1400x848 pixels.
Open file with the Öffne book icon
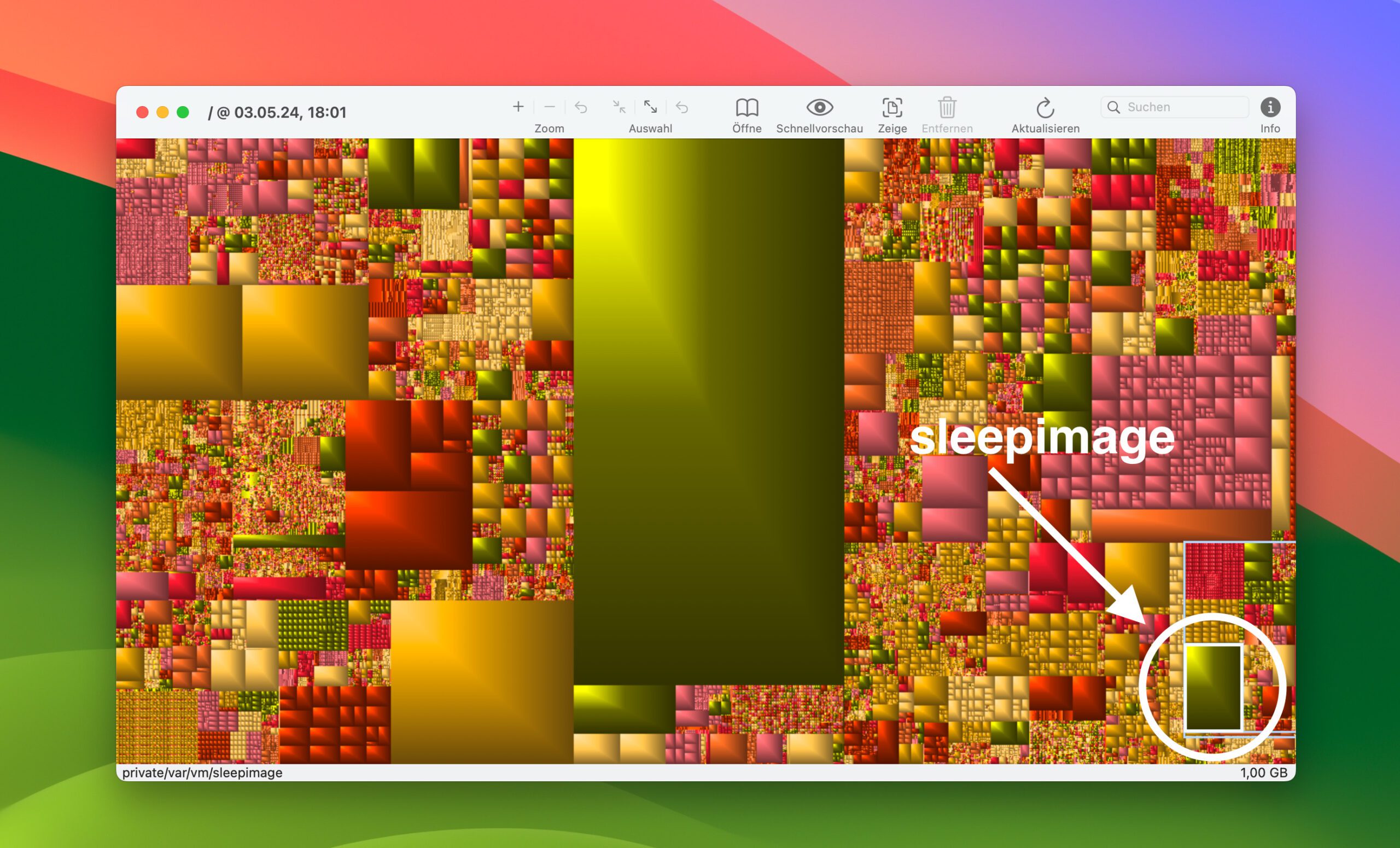pos(746,107)
